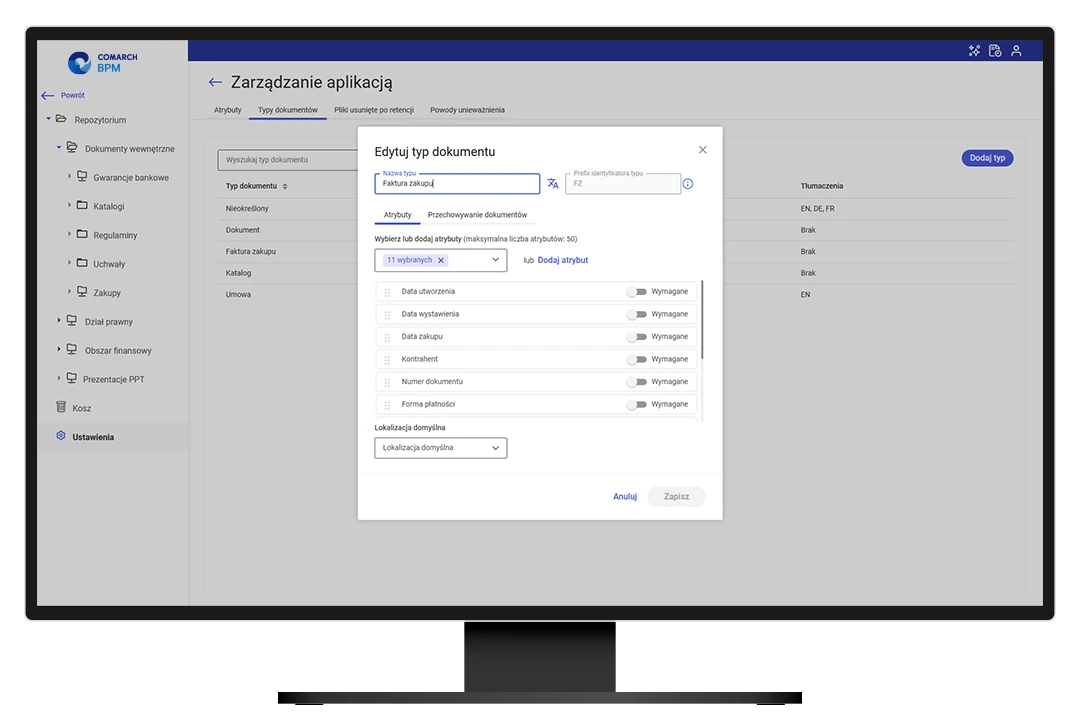Click the info icon beside prefix field
The height and width of the screenshot is (720, 1080).
click(687, 184)
